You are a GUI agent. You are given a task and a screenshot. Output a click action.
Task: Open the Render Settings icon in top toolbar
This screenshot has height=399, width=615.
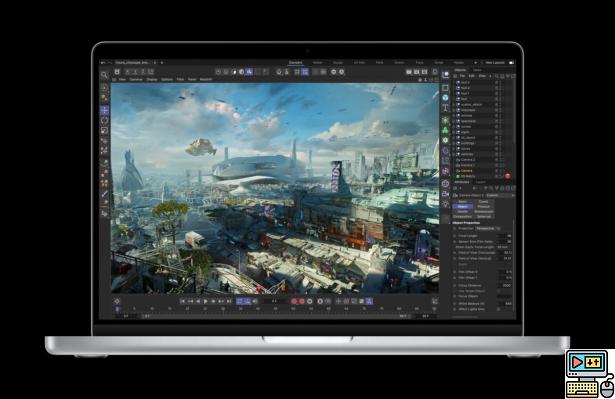(x=424, y=72)
